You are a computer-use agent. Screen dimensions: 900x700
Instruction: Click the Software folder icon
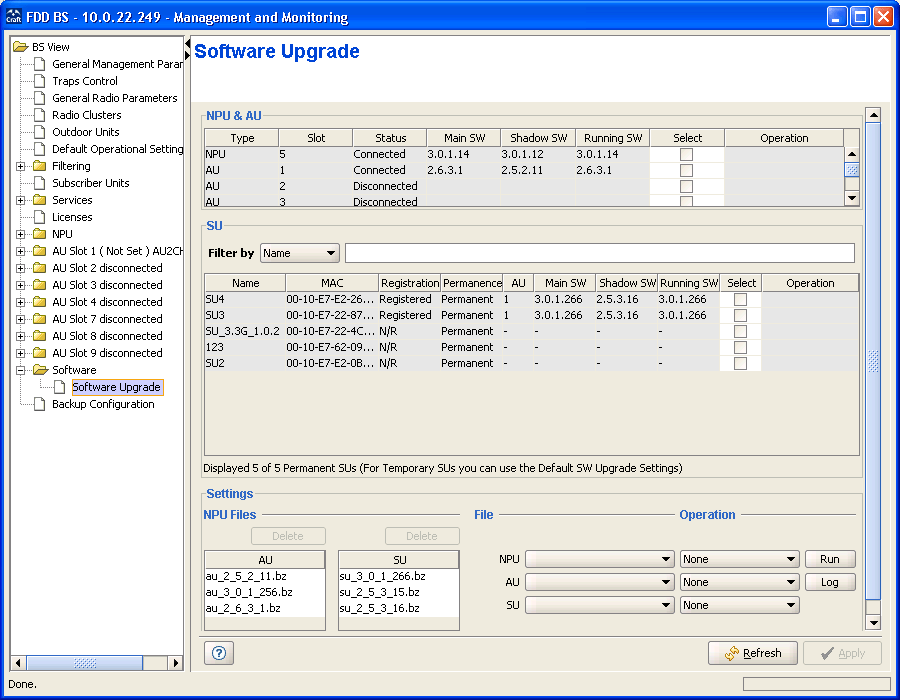39,370
